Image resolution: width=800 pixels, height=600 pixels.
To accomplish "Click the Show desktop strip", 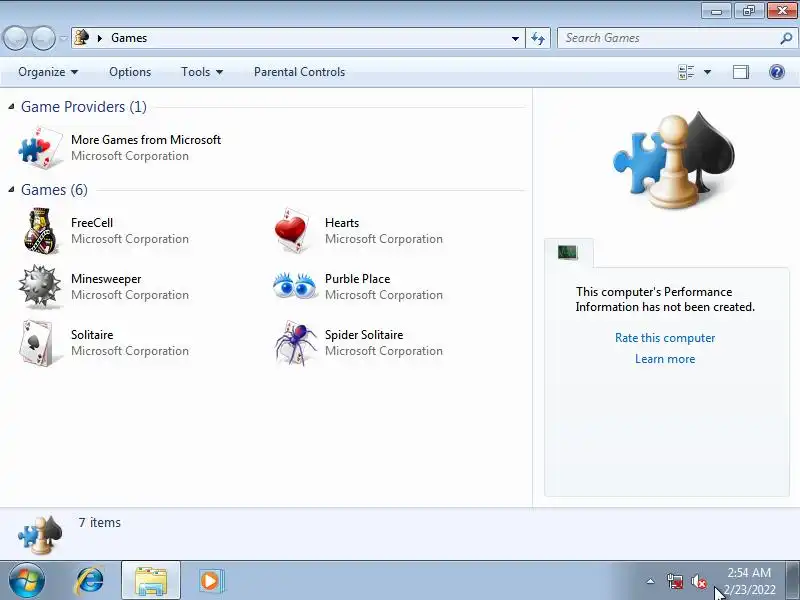I will coord(793,580).
